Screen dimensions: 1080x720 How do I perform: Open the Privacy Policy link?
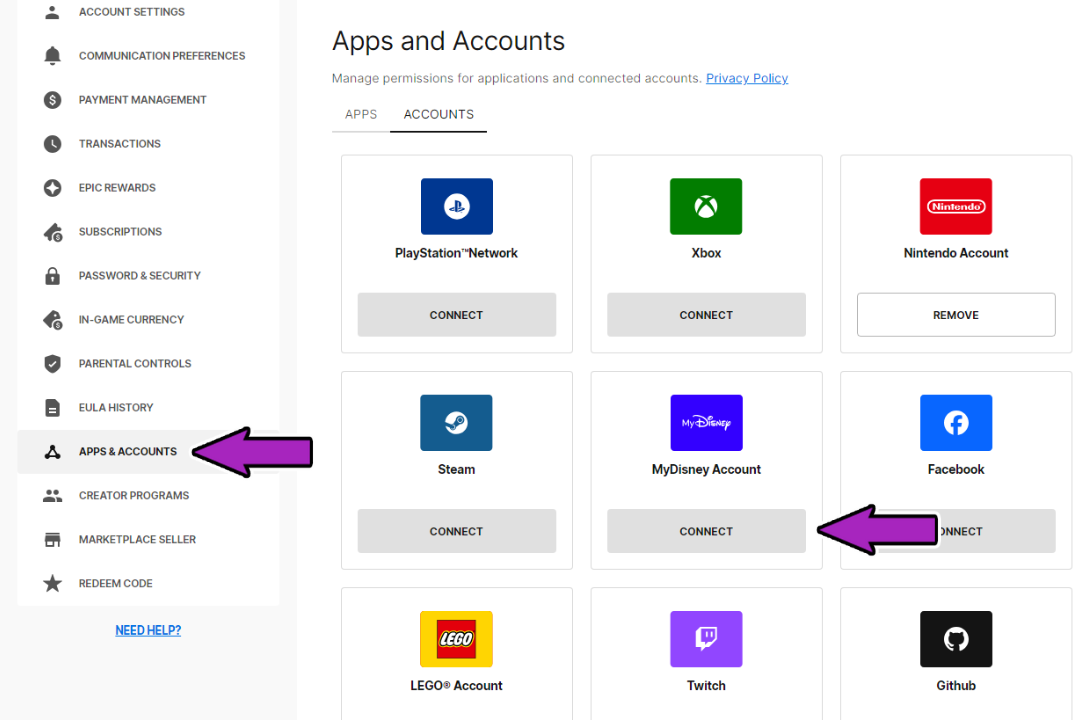coord(746,78)
